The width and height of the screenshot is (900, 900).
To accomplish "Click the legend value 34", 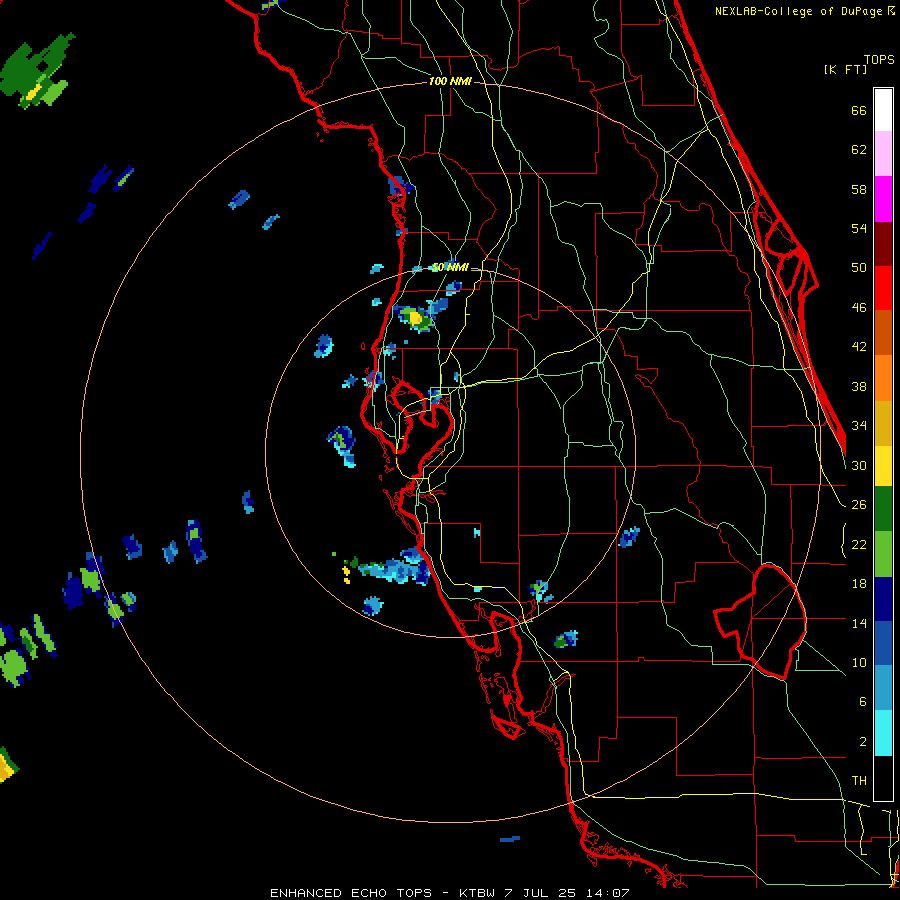I will [x=859, y=425].
